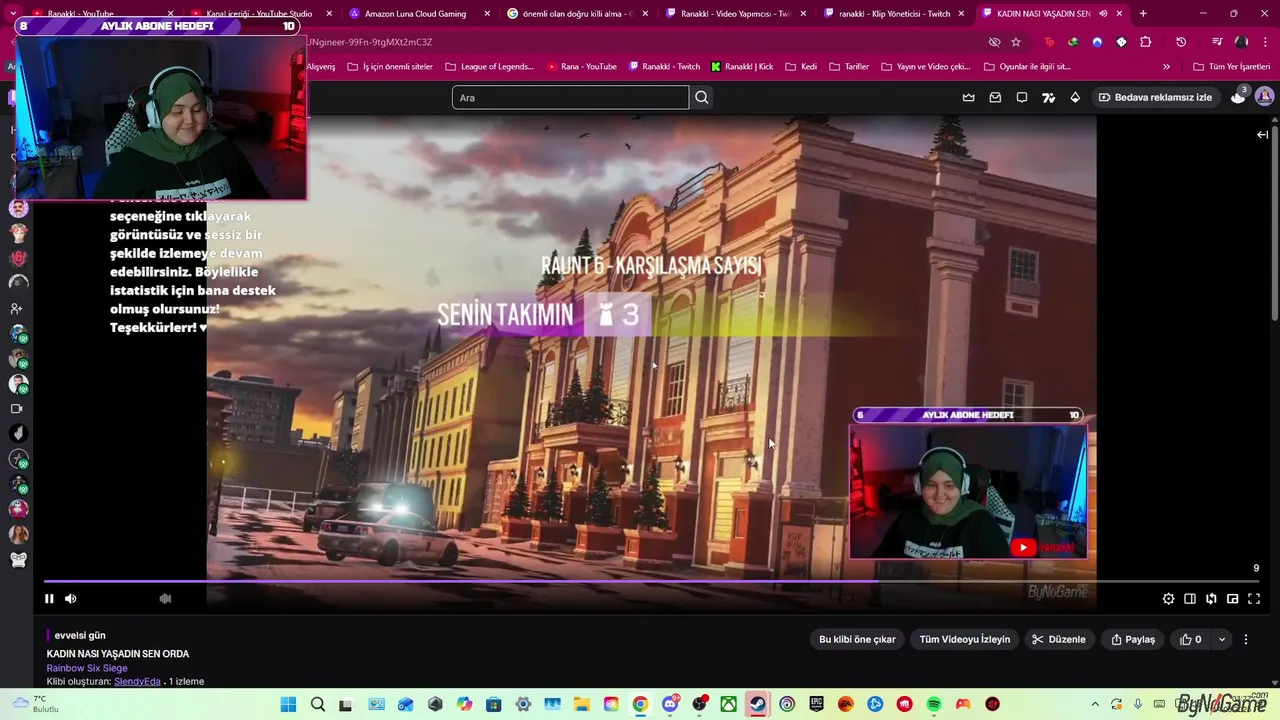Image resolution: width=1280 pixels, height=720 pixels.
Task: Click the clip seek progress bar
Action: point(653,581)
